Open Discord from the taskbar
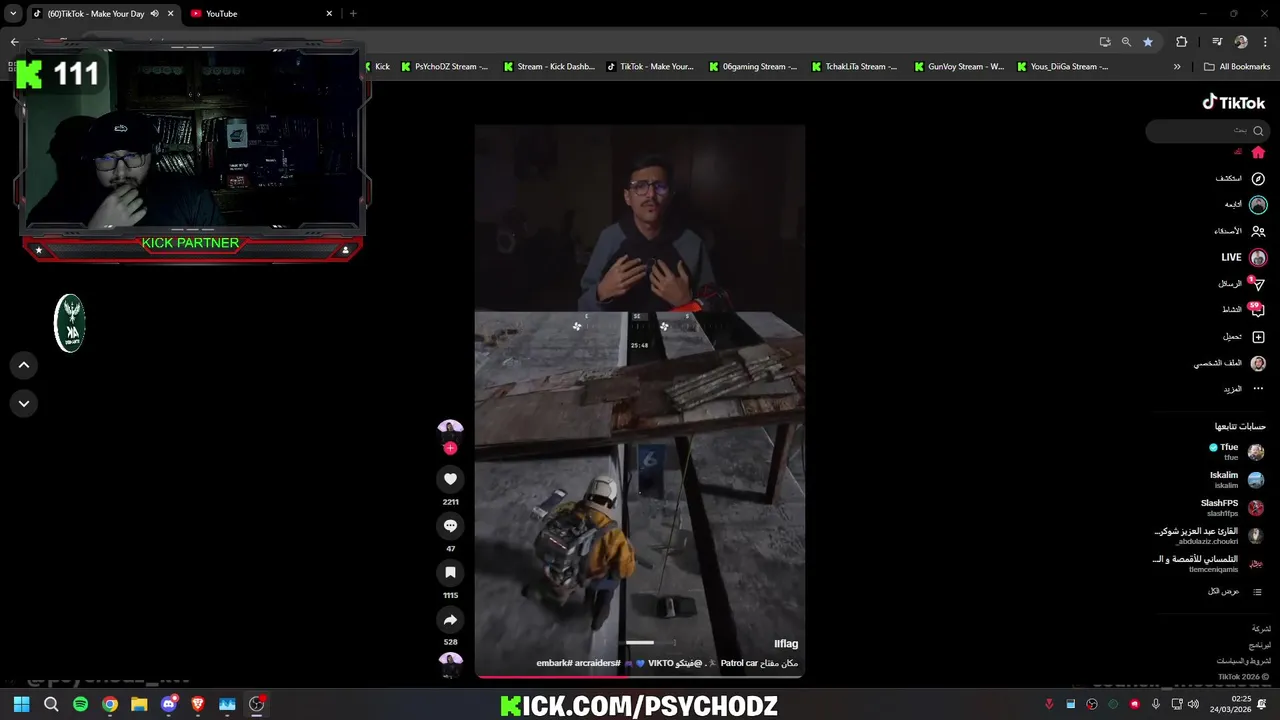This screenshot has height=720, width=1280. coord(169,704)
